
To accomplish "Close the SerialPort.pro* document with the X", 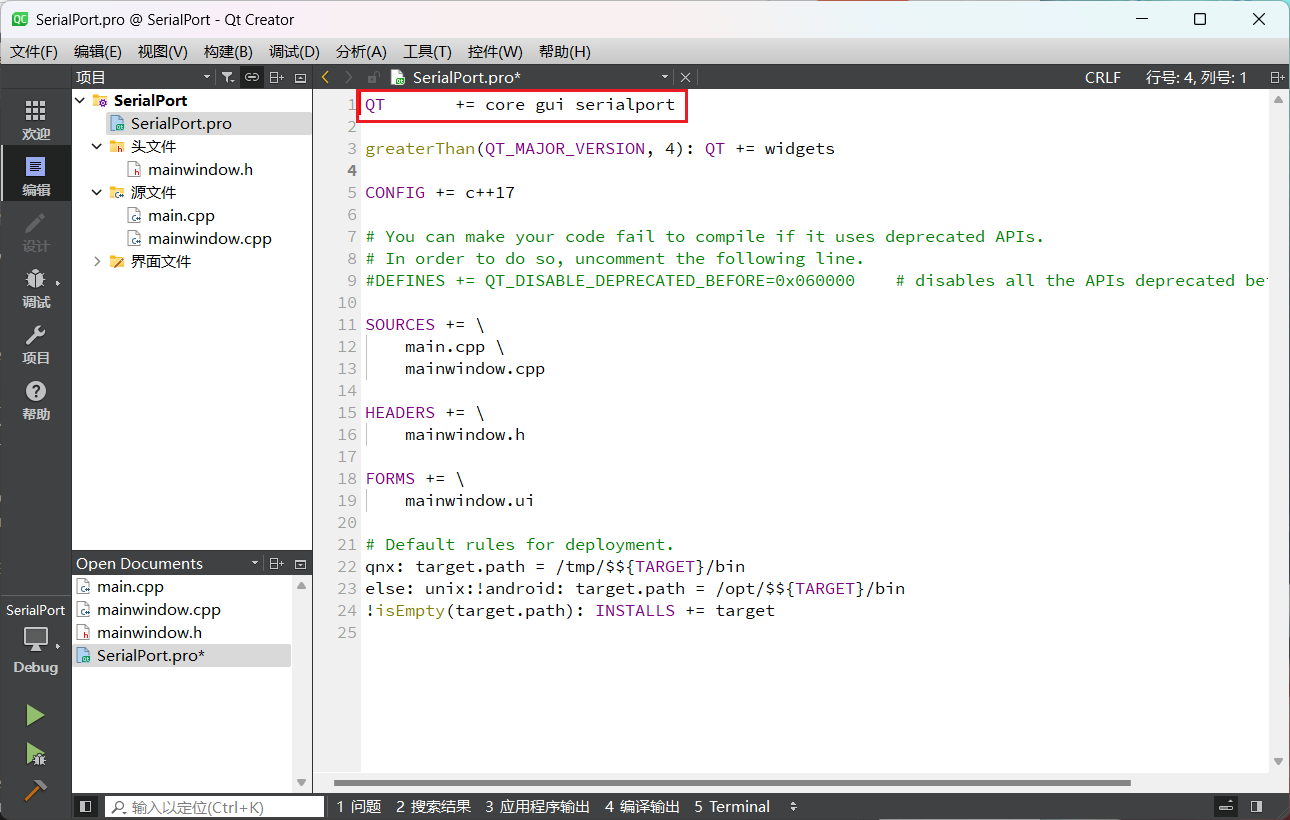I will [685, 77].
